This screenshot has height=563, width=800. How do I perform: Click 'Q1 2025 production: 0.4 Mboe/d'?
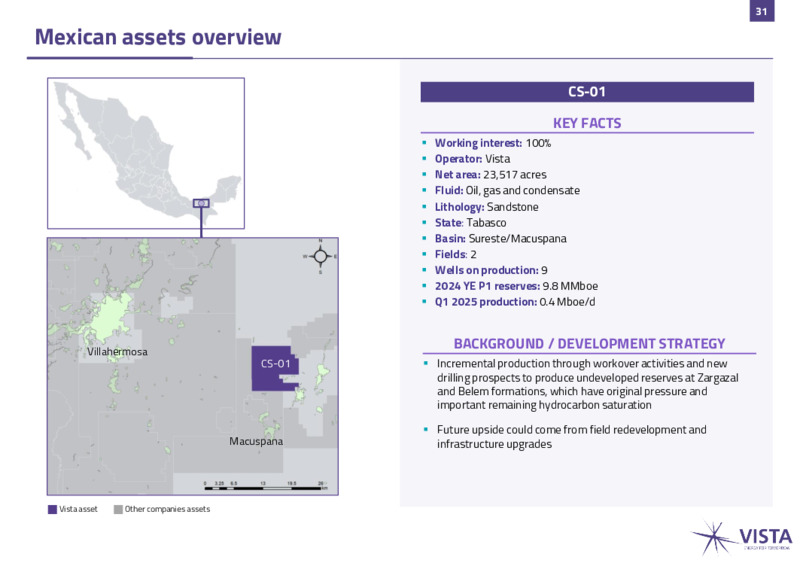(x=515, y=302)
